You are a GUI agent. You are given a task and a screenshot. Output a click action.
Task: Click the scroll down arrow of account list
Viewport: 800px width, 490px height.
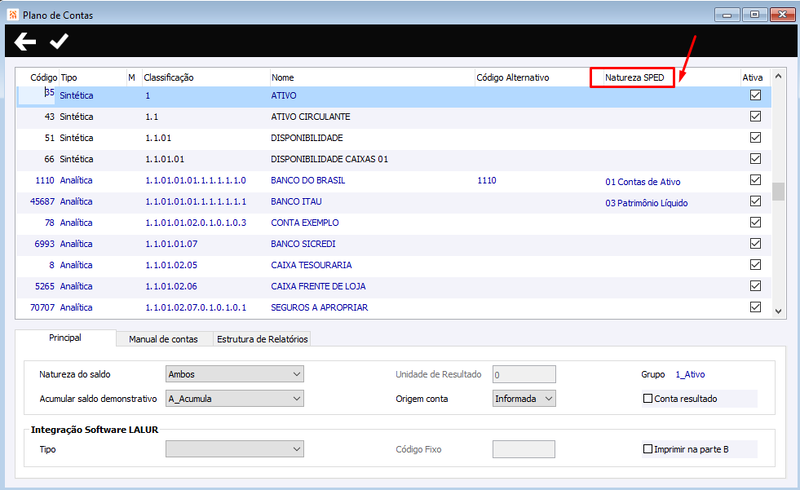(778, 311)
